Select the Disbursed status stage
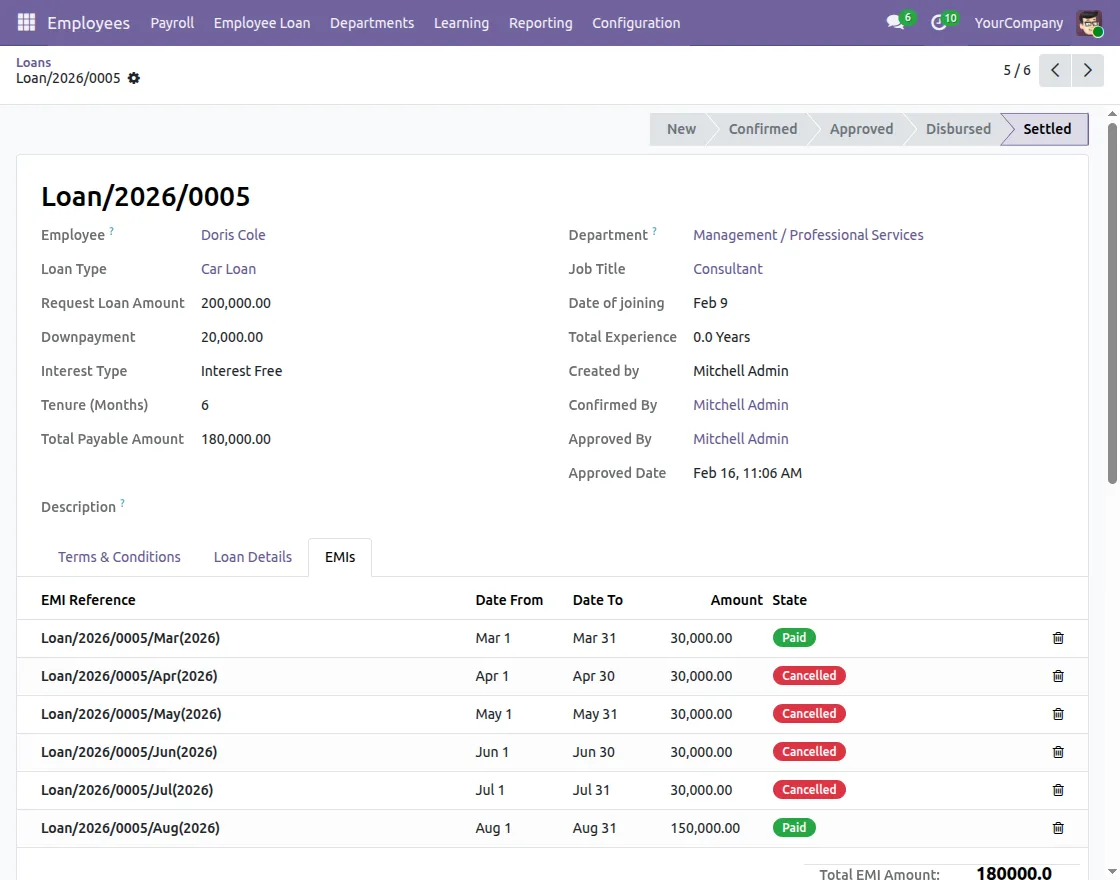Image resolution: width=1120 pixels, height=880 pixels. click(957, 129)
